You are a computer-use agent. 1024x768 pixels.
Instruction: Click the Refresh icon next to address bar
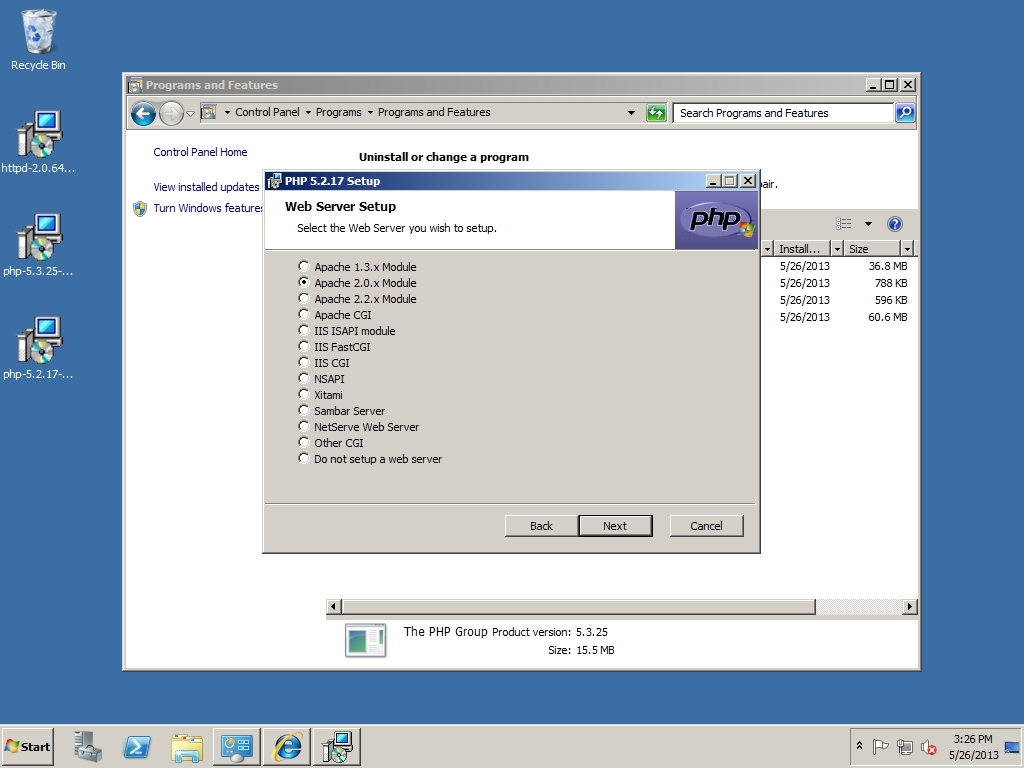coord(656,113)
